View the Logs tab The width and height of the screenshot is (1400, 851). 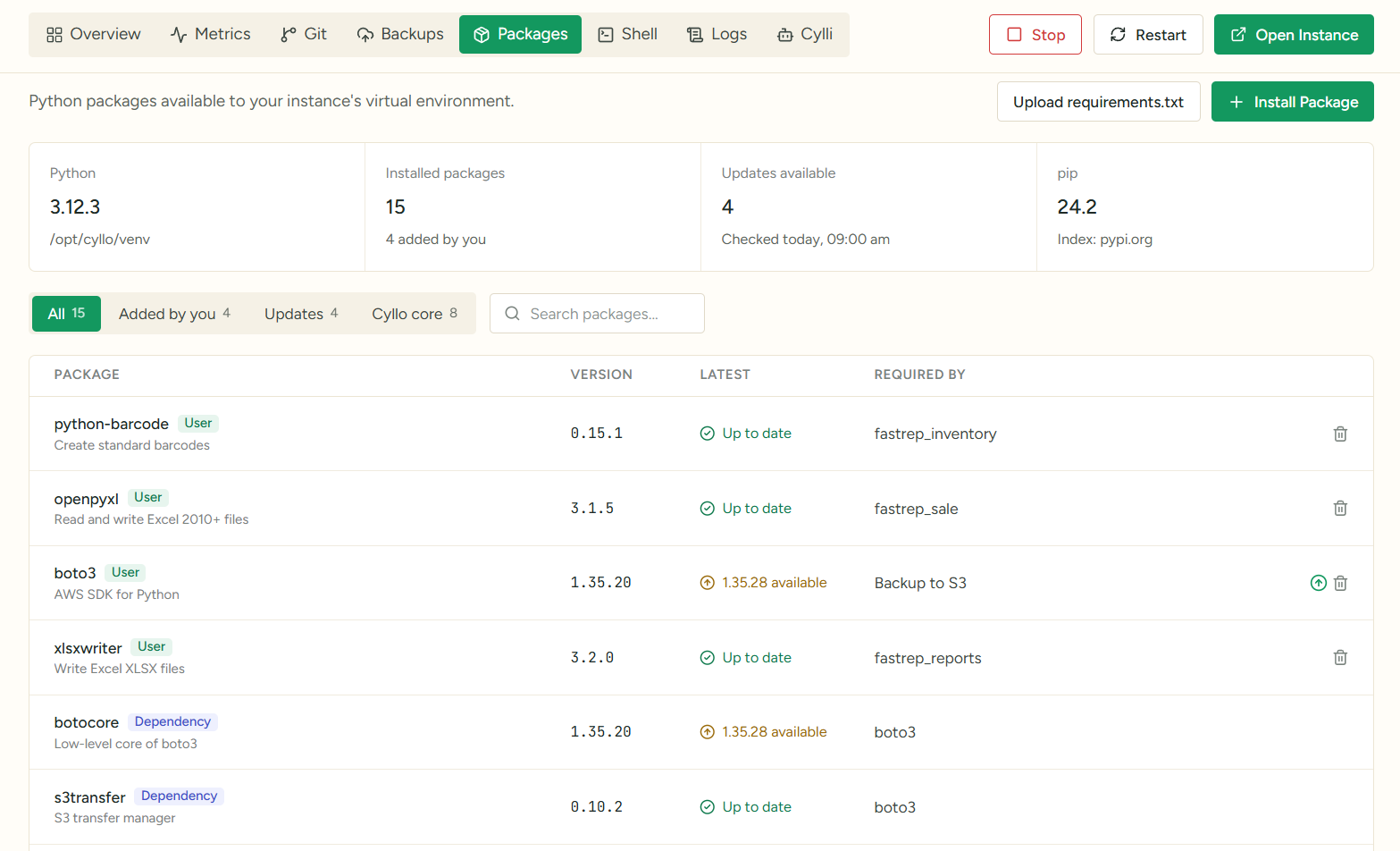(x=717, y=35)
